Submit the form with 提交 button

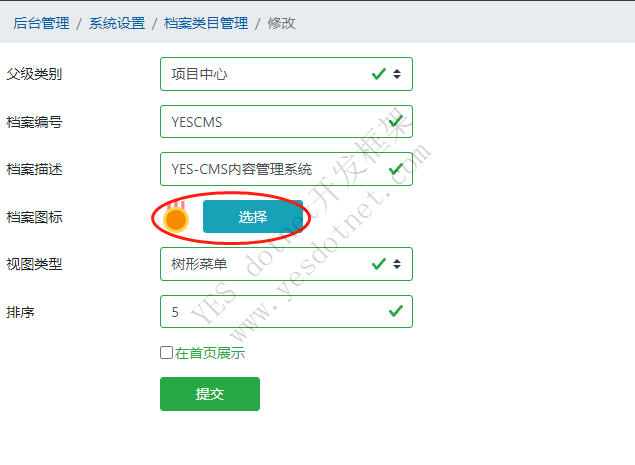tap(210, 394)
